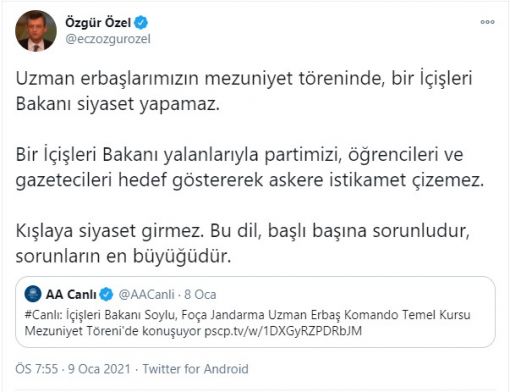Select the paragraph starting 'Uzman erbaşlarımızın mezuniyet'
Viewport: 510px width, 392px height.
click(244, 91)
